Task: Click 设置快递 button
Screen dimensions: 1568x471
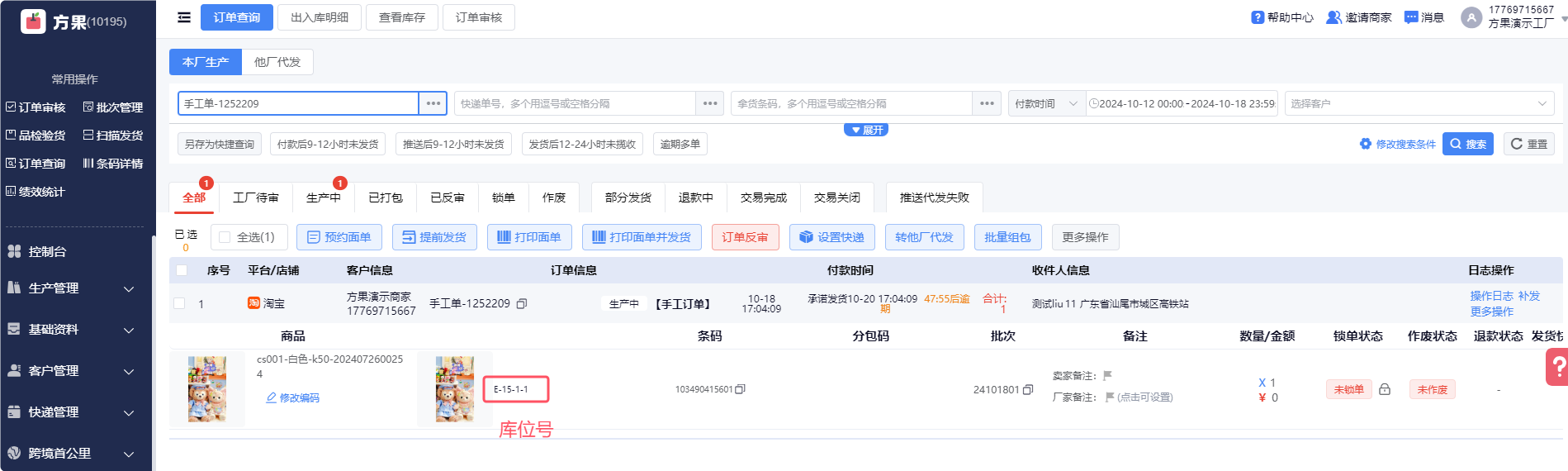Action: [832, 237]
